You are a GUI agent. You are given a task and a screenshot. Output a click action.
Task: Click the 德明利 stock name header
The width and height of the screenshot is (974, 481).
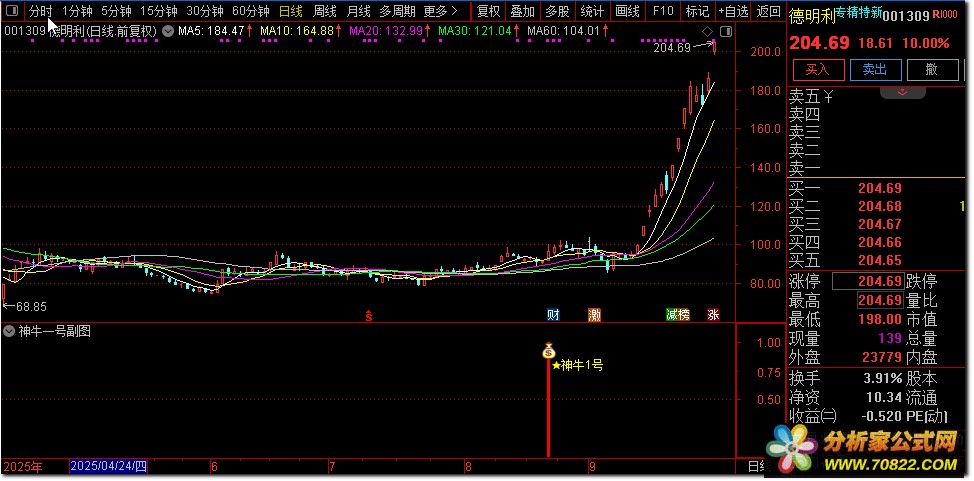(x=811, y=16)
